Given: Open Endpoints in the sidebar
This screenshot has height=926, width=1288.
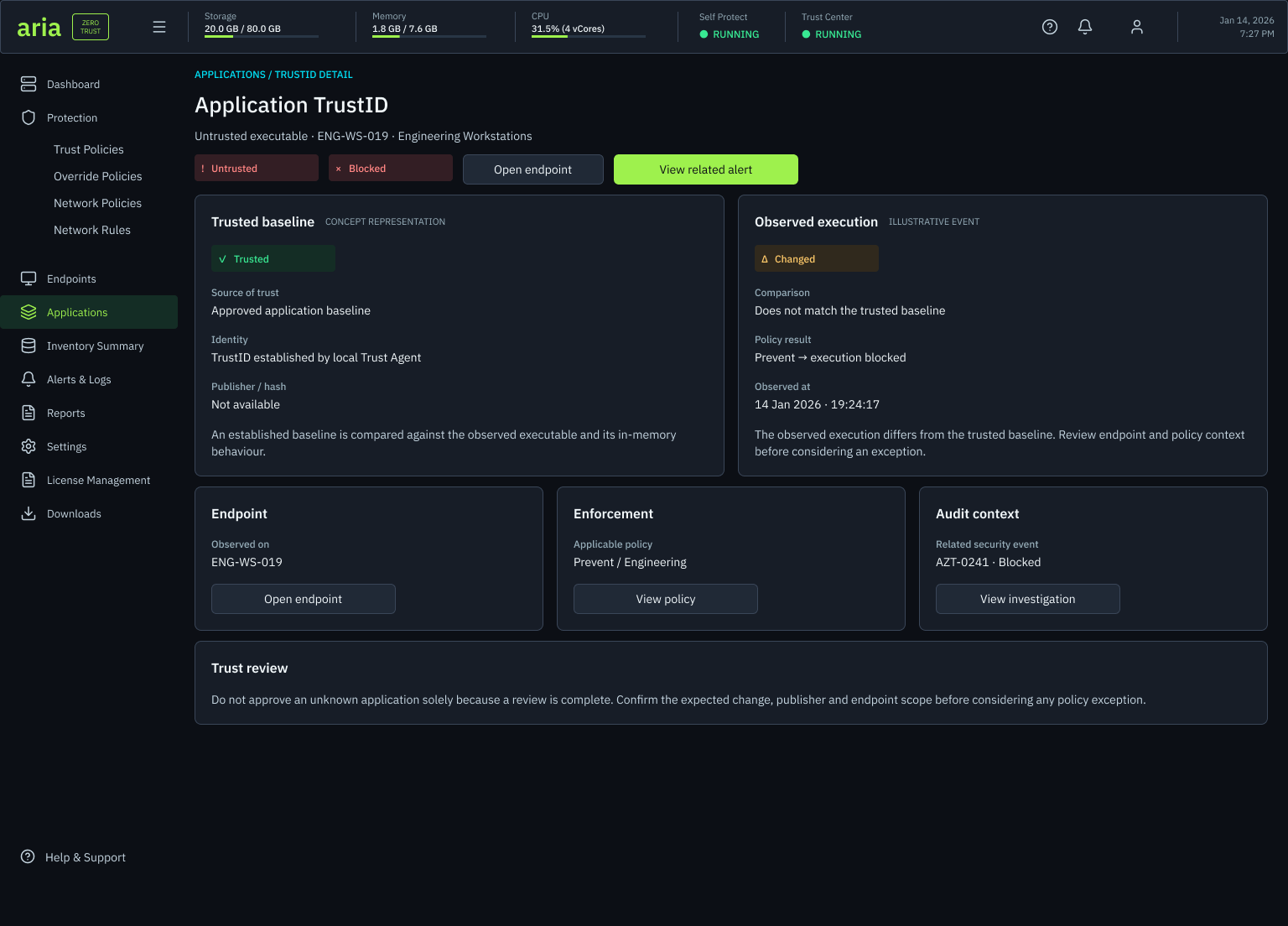Looking at the screenshot, I should (x=89, y=278).
